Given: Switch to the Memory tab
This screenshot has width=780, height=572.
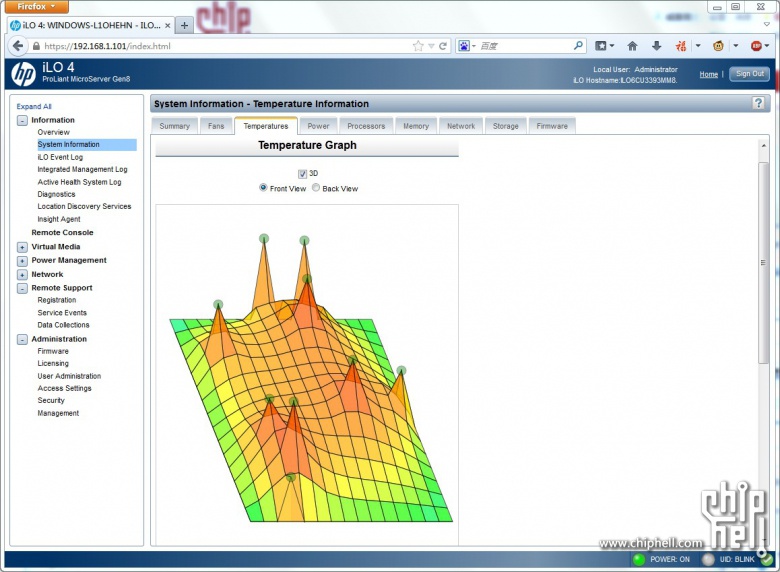Looking at the screenshot, I should pyautogui.click(x=416, y=126).
